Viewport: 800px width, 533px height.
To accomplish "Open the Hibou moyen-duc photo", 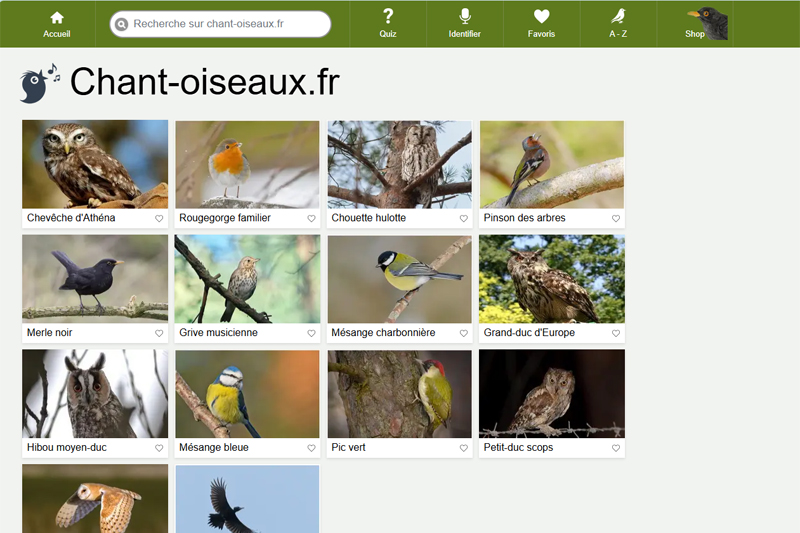I will click(x=95, y=394).
